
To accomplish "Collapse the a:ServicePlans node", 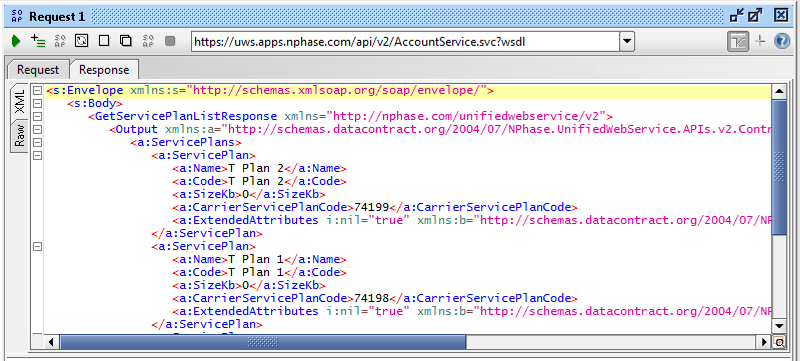I will [37, 143].
